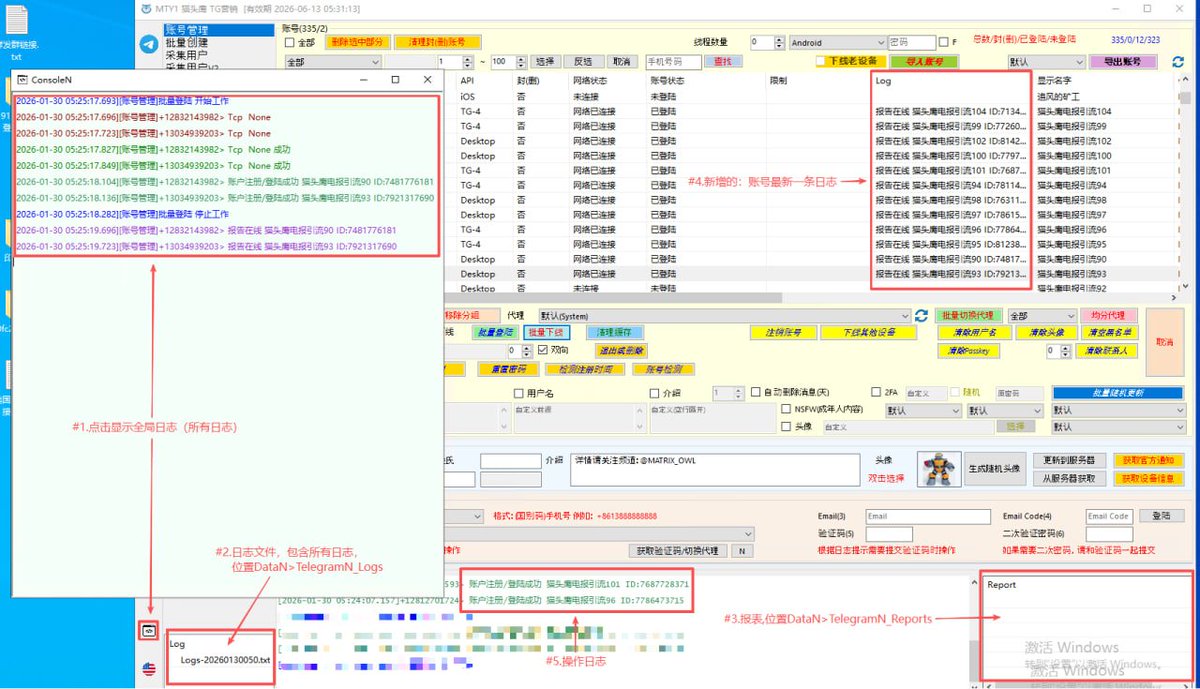Click the console log toggle icon
The image size is (1200, 689).
[149, 631]
